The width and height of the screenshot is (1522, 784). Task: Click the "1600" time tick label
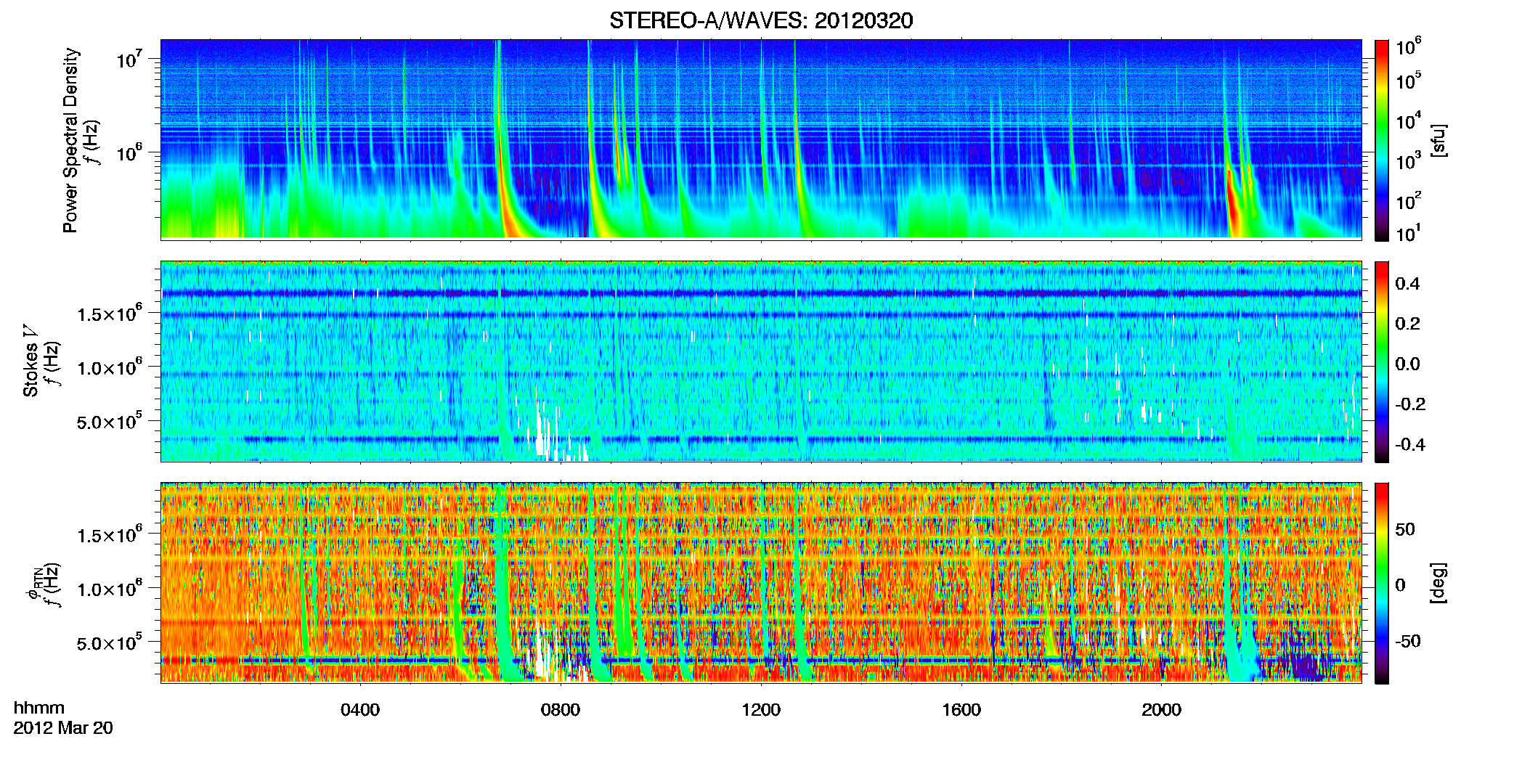pos(961,710)
